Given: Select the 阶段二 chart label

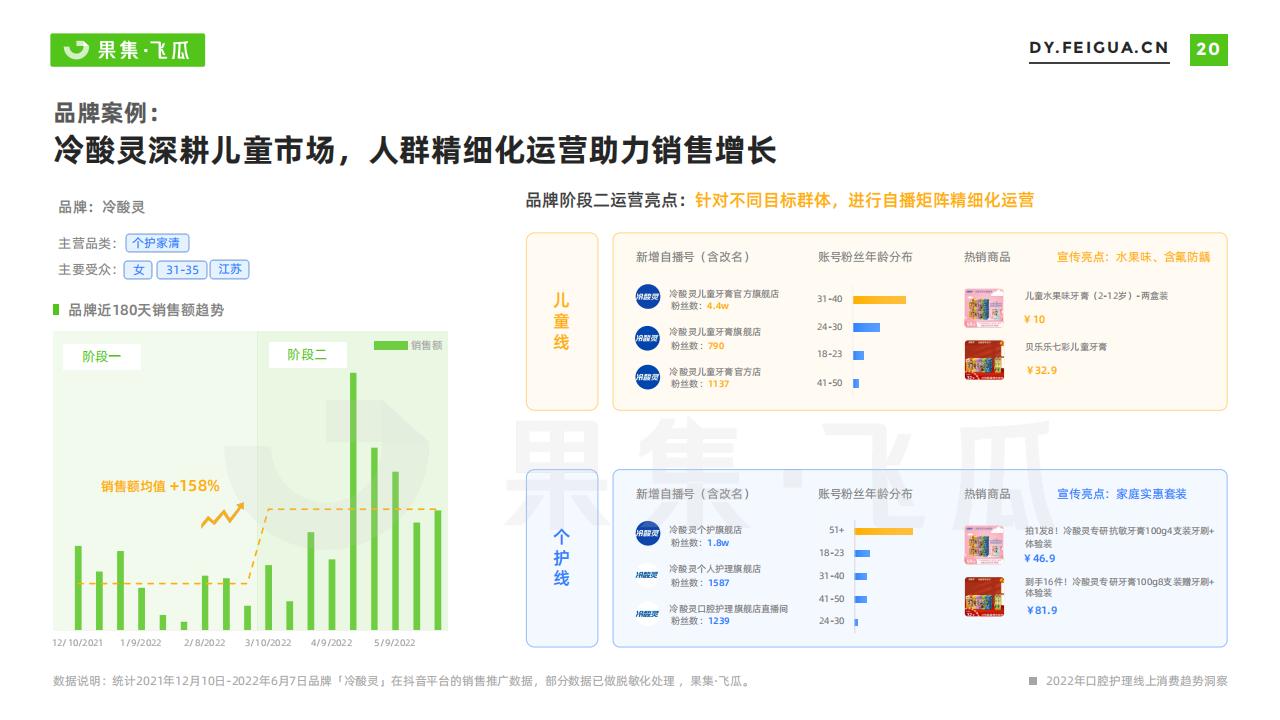Looking at the screenshot, I should pyautogui.click(x=307, y=355).
